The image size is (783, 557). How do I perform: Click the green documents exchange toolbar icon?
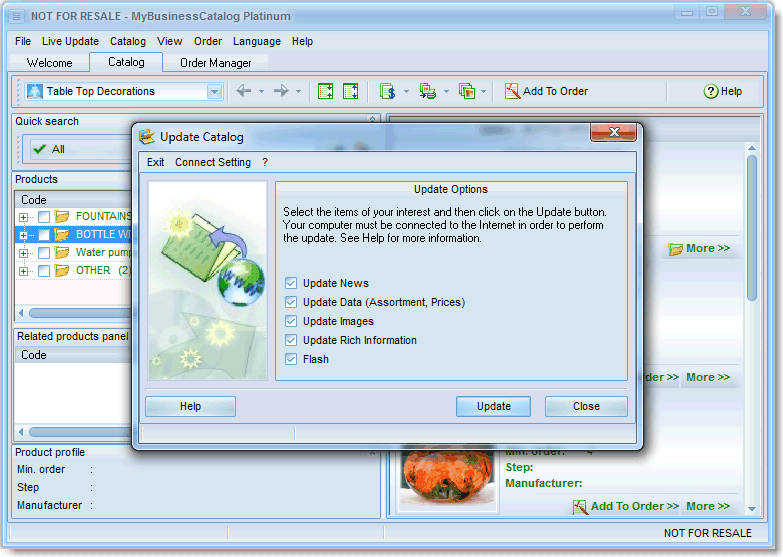click(427, 91)
